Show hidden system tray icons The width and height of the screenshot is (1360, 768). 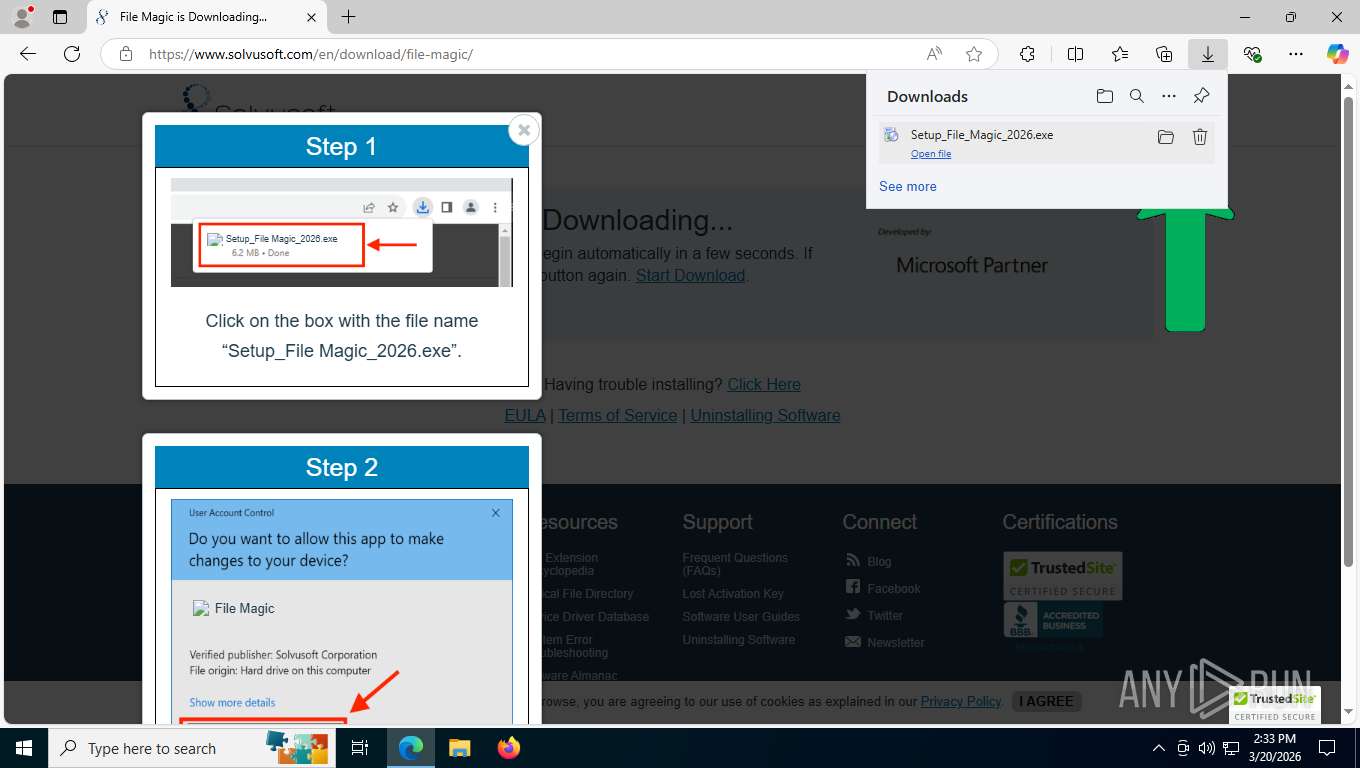click(1159, 748)
